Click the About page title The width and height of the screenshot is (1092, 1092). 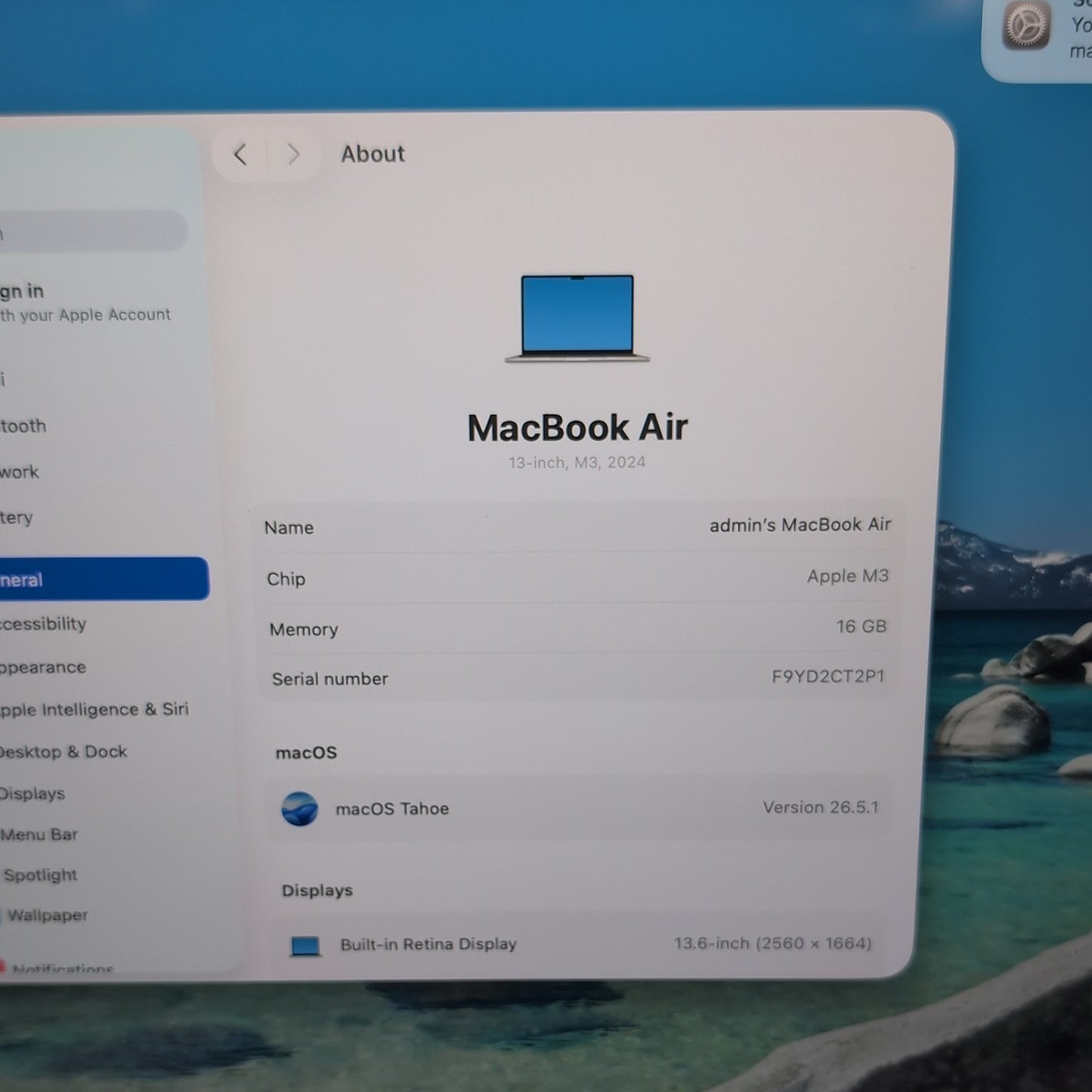tap(373, 154)
